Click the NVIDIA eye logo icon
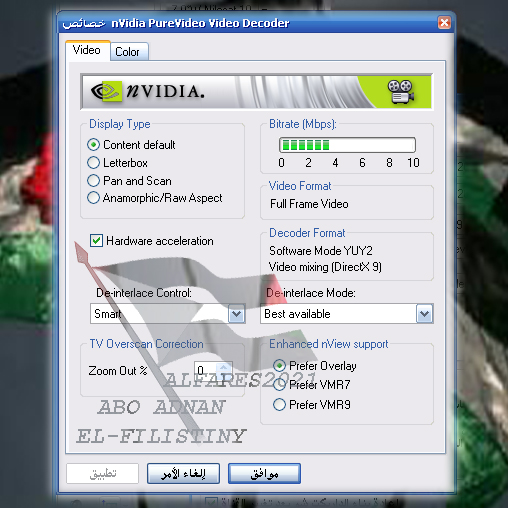This screenshot has width=508, height=508. (x=105, y=91)
